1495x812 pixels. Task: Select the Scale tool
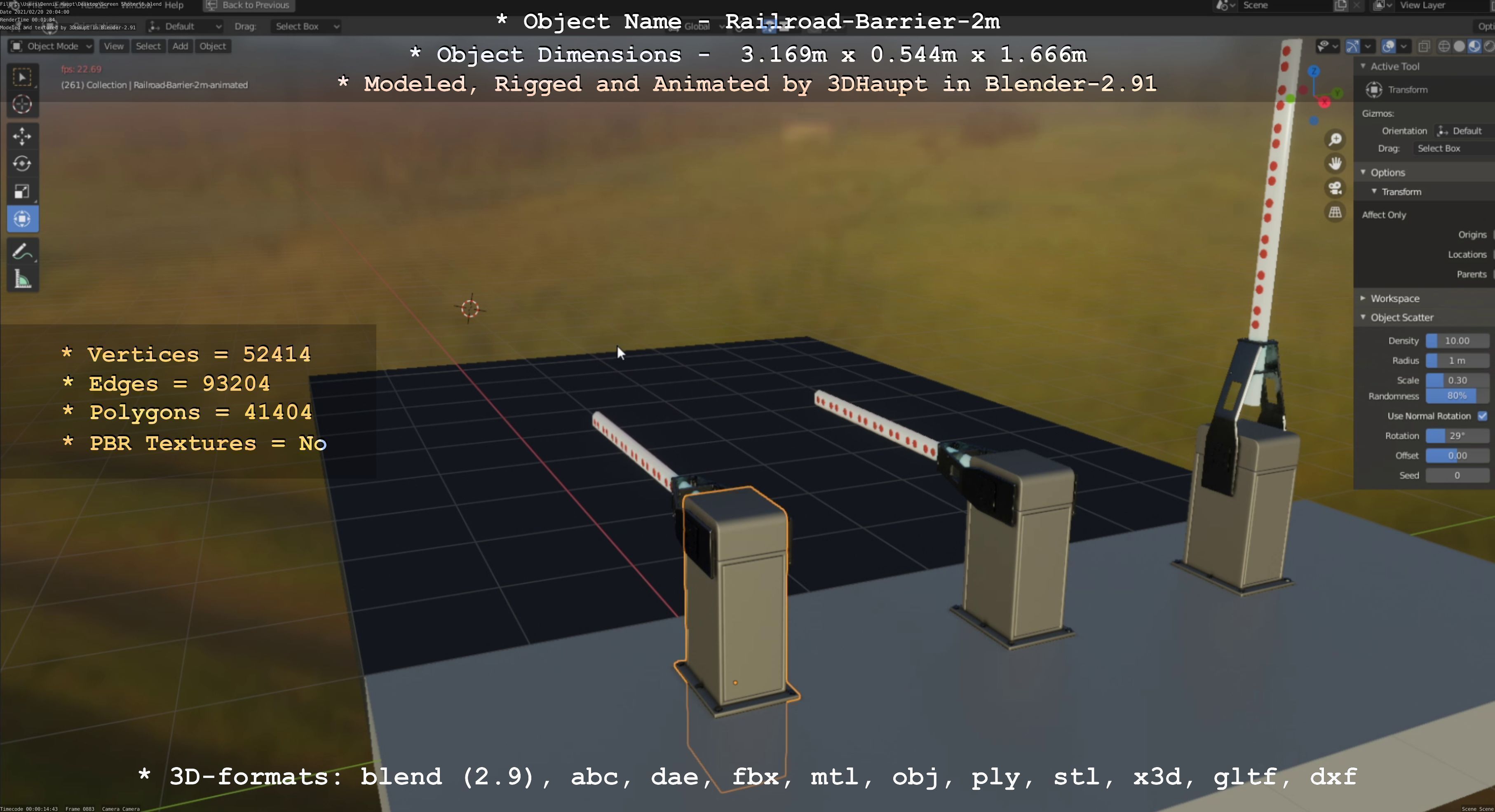(x=22, y=192)
